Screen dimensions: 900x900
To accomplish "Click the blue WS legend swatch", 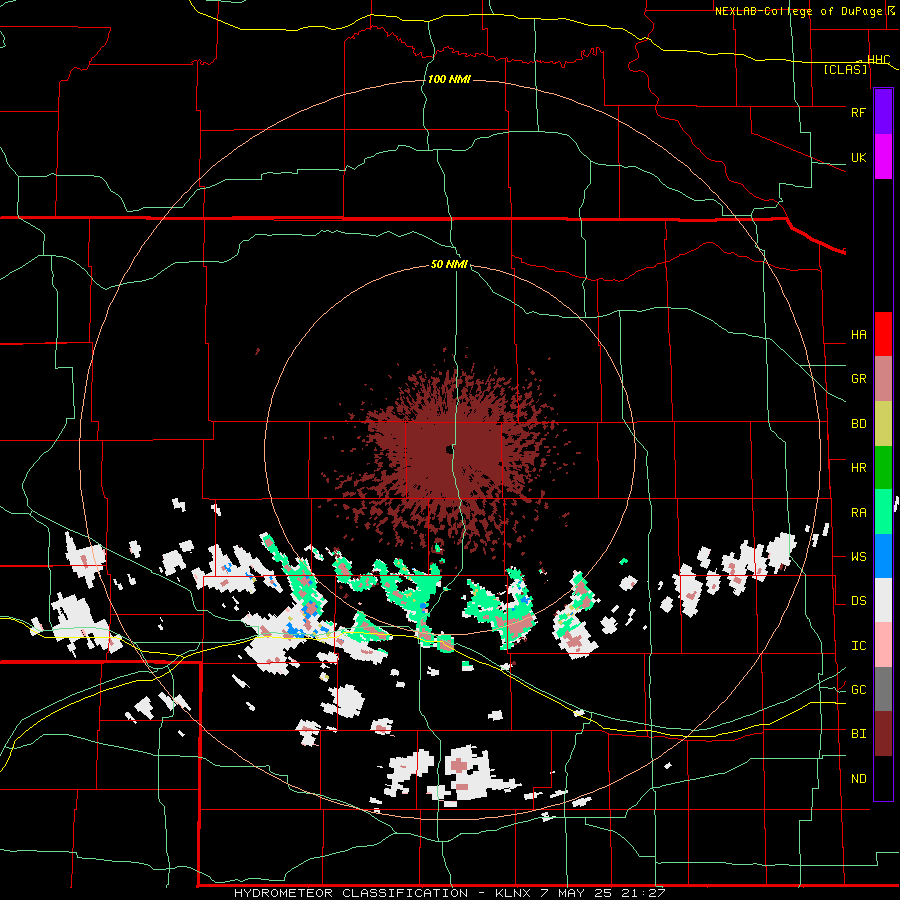I will [x=883, y=556].
